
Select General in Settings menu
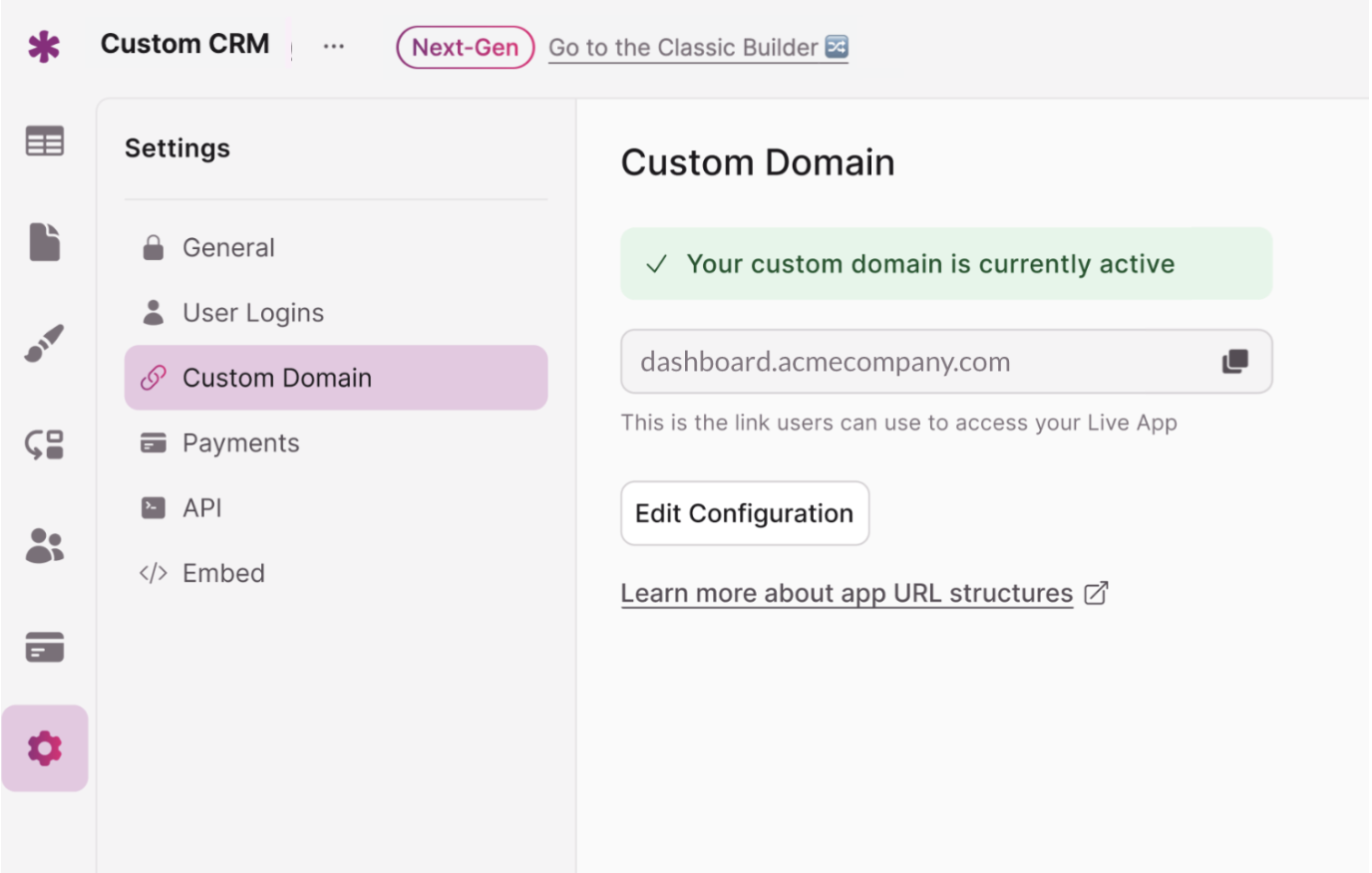click(x=228, y=248)
